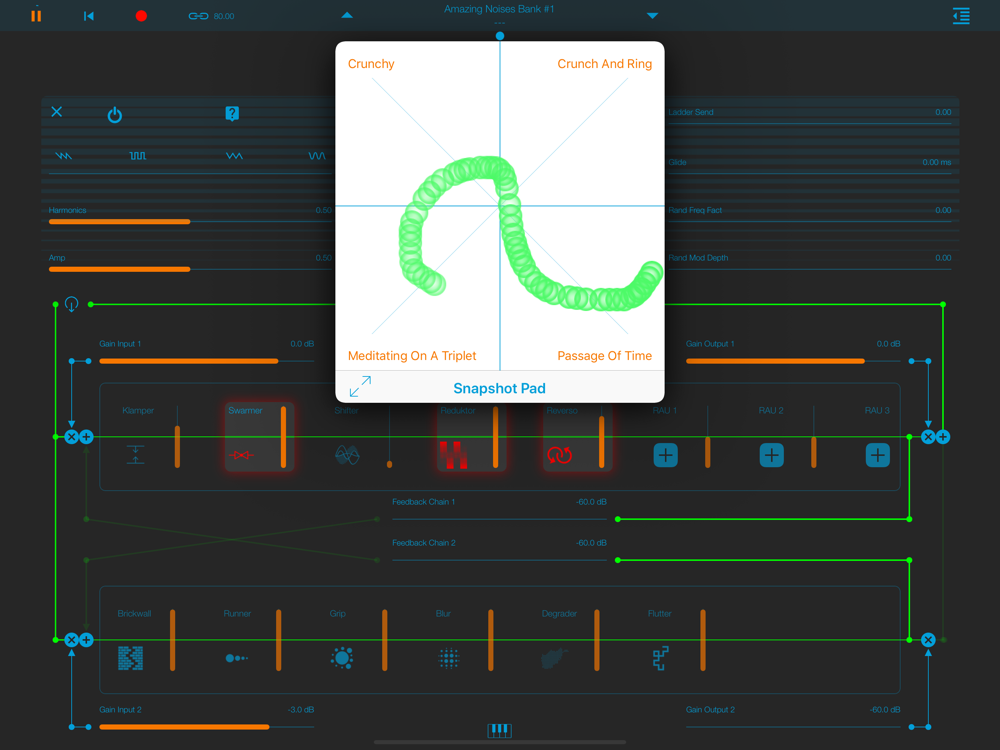Viewport: 1000px width, 750px height.
Task: Click the green snapshot pad trail endpoint
Action: point(652,272)
